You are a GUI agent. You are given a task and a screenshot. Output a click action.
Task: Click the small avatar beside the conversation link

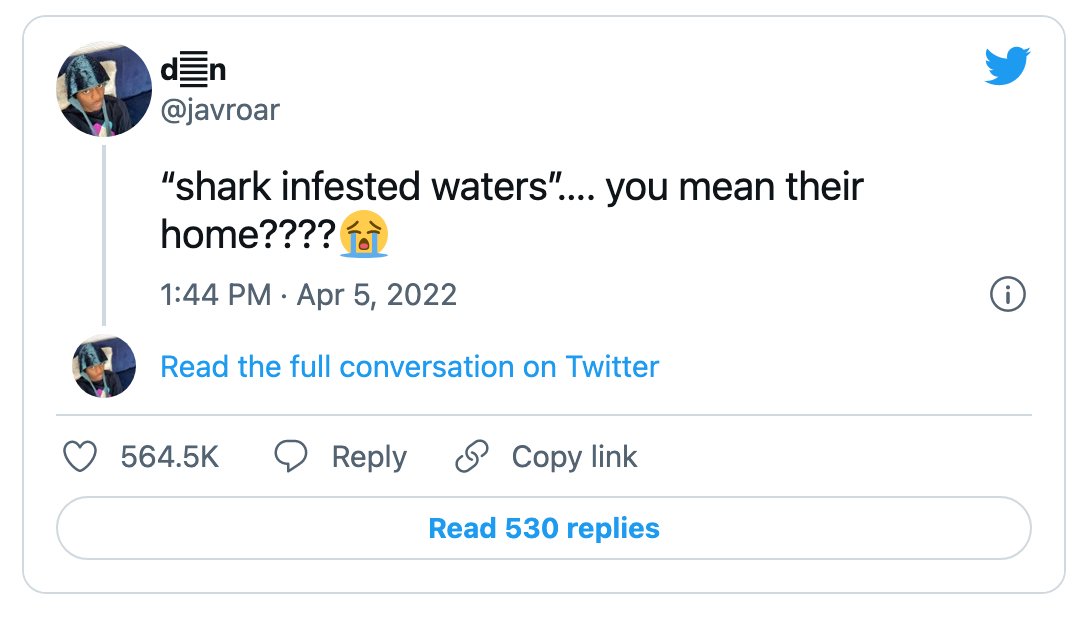[104, 366]
